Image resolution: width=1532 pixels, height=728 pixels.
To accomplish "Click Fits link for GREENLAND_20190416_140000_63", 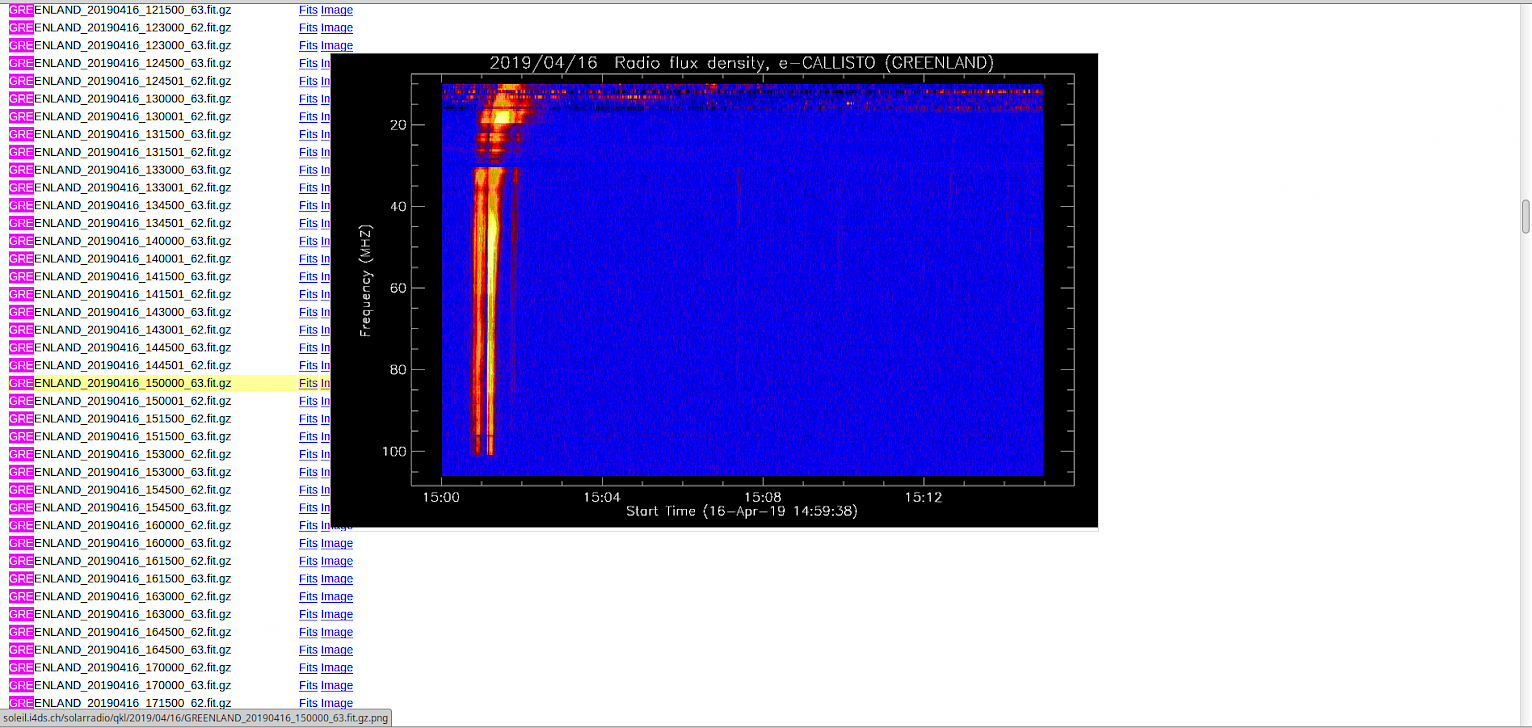I will point(308,241).
